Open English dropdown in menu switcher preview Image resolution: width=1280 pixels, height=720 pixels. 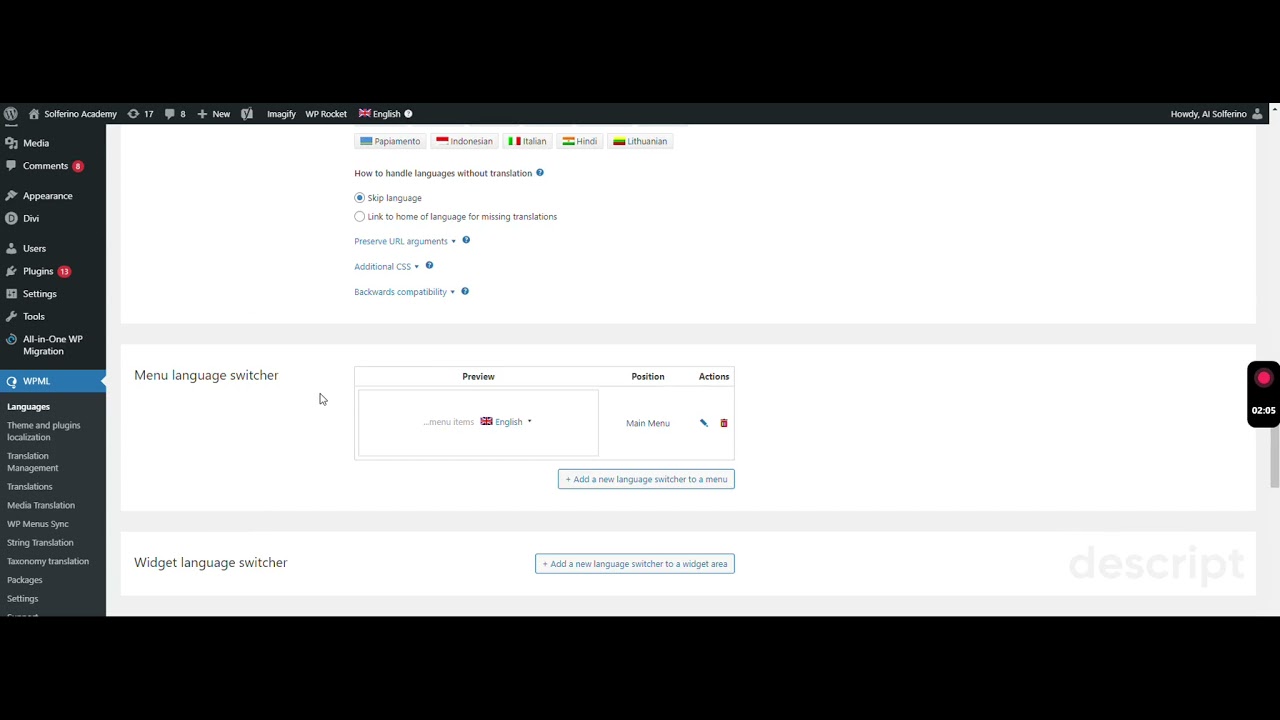click(x=506, y=422)
